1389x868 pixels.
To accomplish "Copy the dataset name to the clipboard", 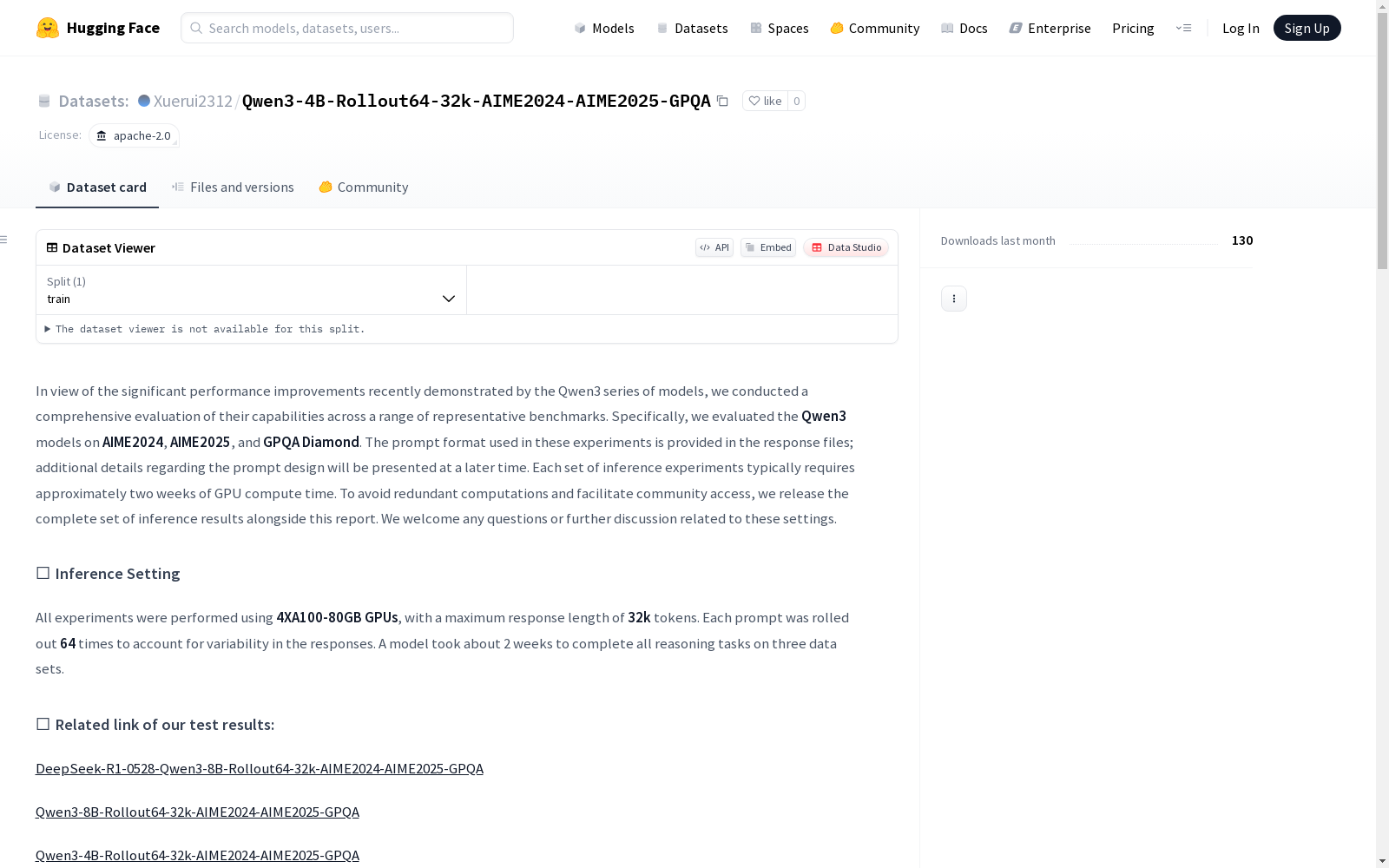I will (x=722, y=101).
